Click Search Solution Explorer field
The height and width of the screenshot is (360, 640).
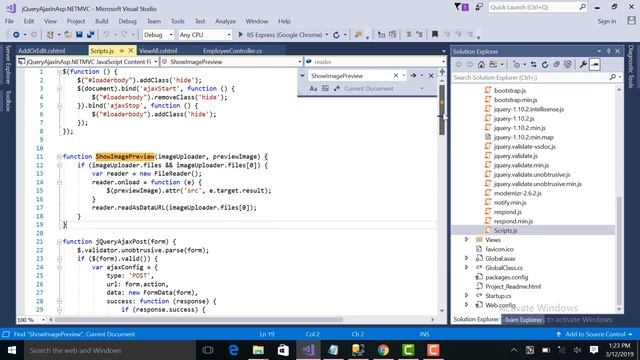(x=537, y=77)
